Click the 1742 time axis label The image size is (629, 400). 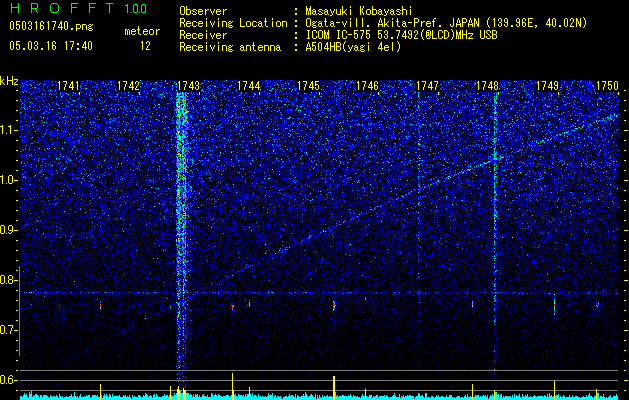[x=128, y=86]
